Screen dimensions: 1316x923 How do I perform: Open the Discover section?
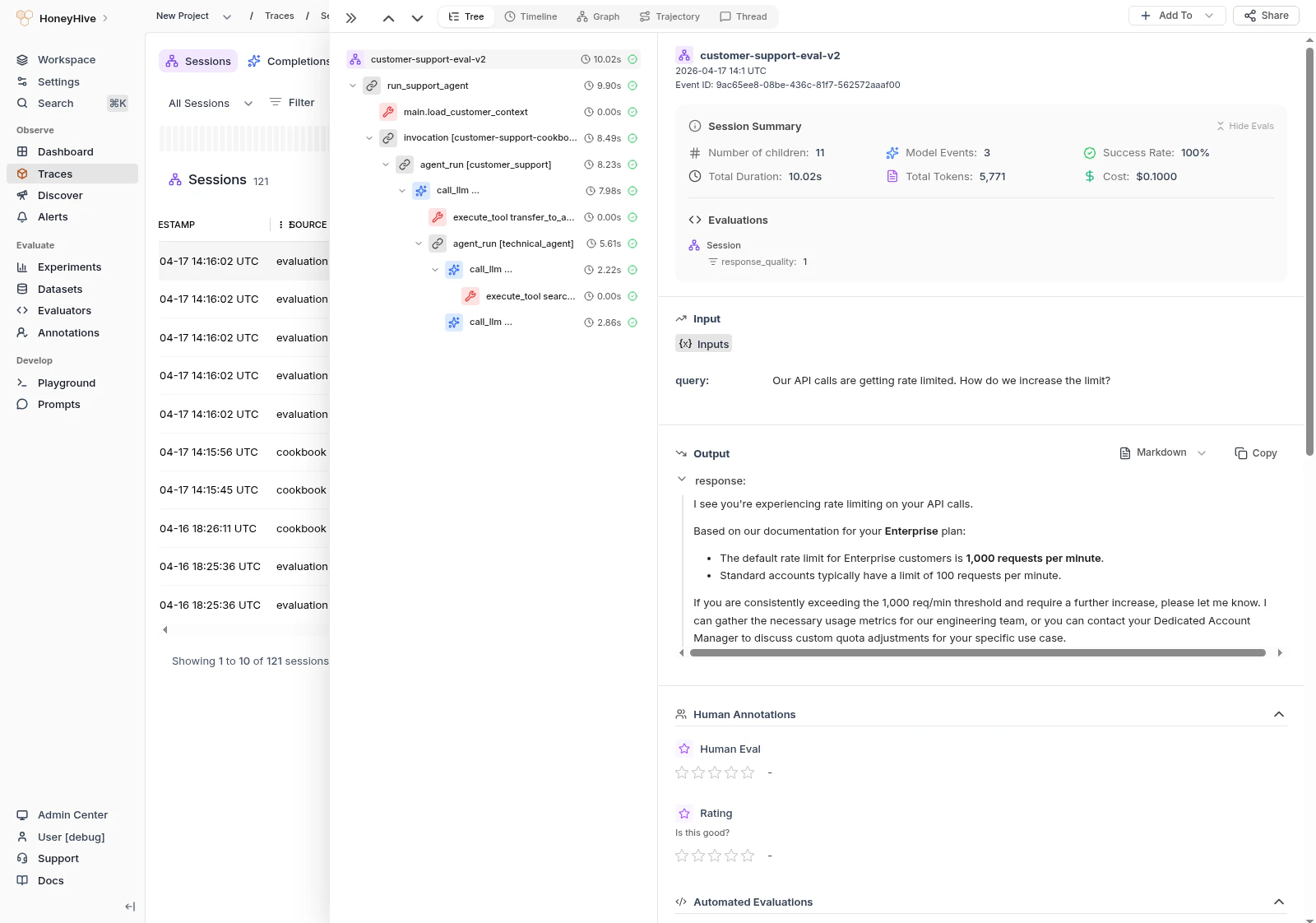pyautogui.click(x=60, y=195)
